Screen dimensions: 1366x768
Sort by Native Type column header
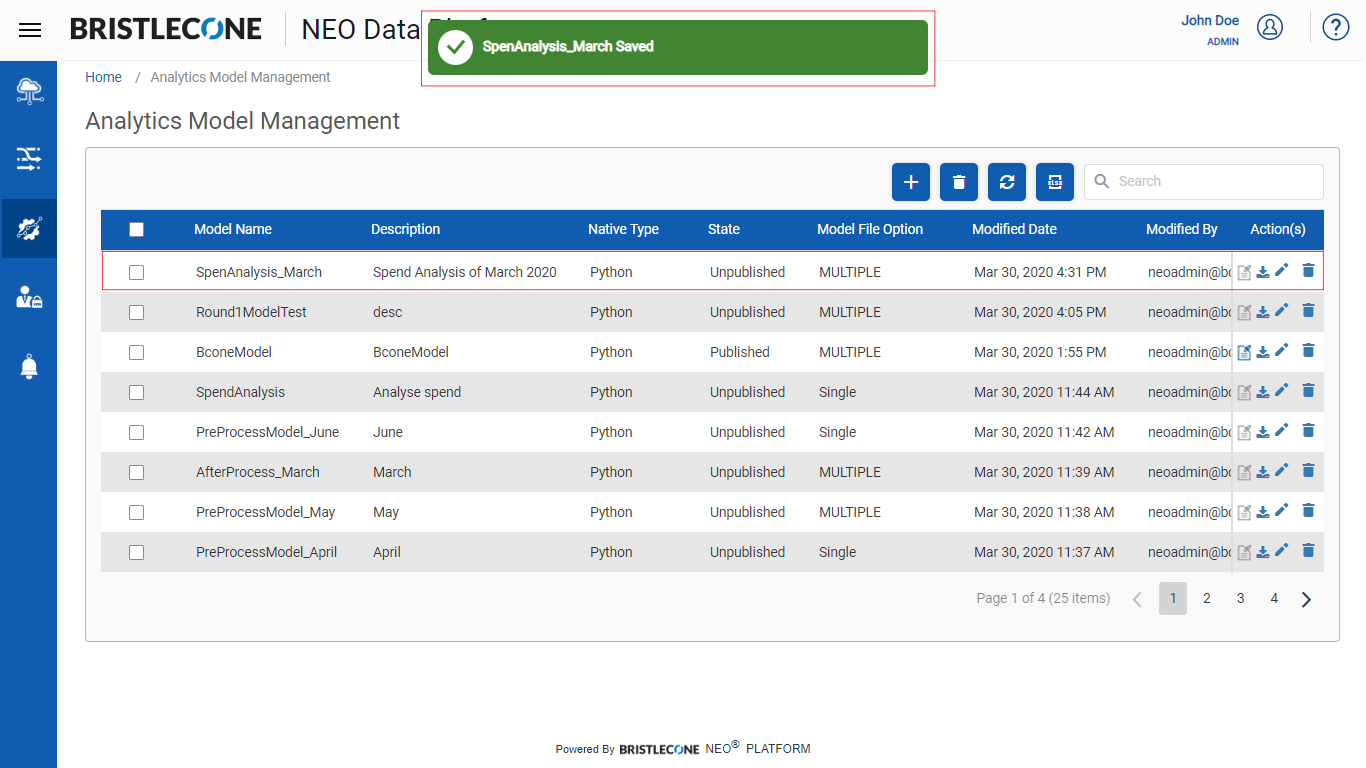(x=623, y=229)
